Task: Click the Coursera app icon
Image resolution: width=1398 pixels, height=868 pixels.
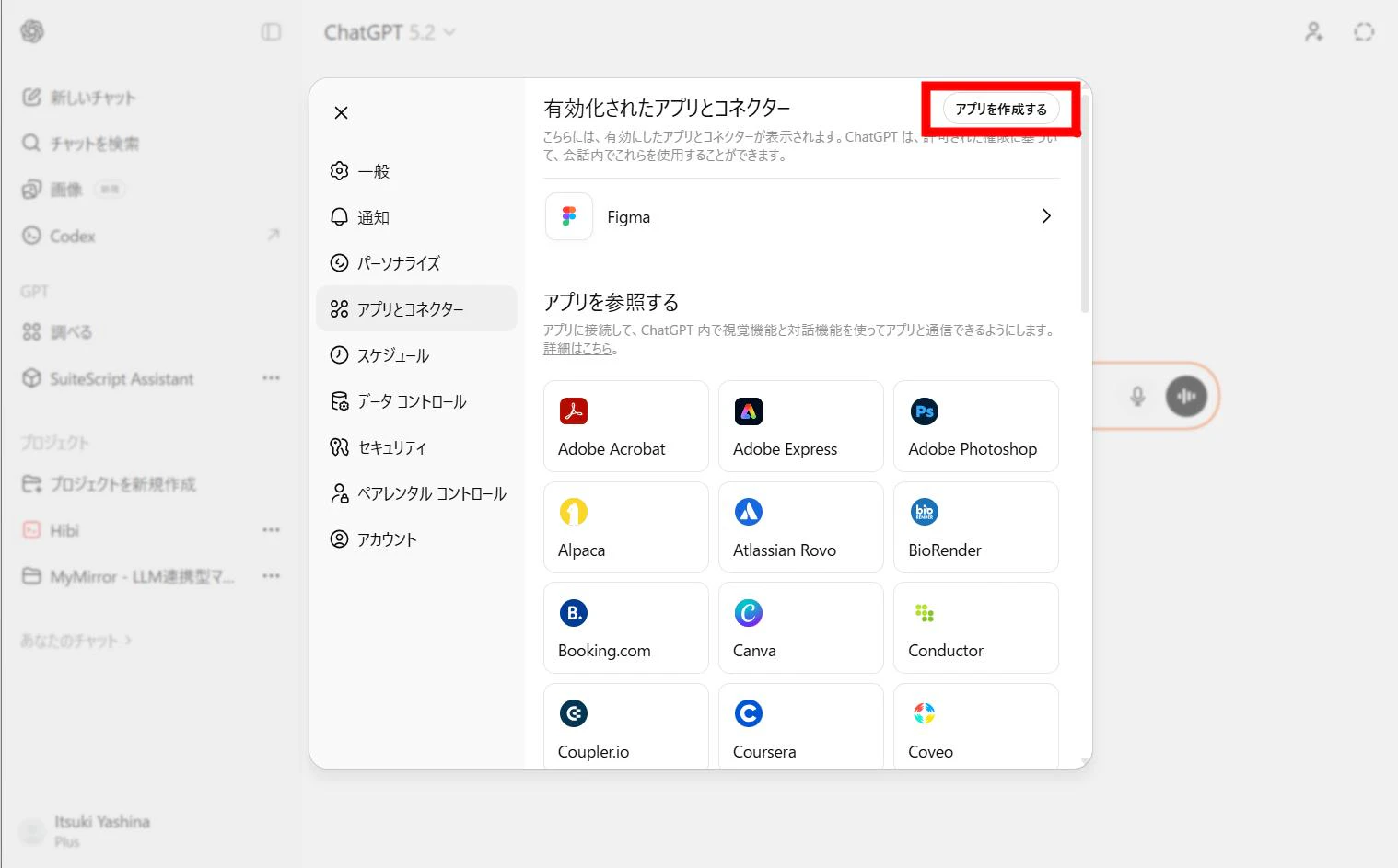Action: pyautogui.click(x=749, y=713)
